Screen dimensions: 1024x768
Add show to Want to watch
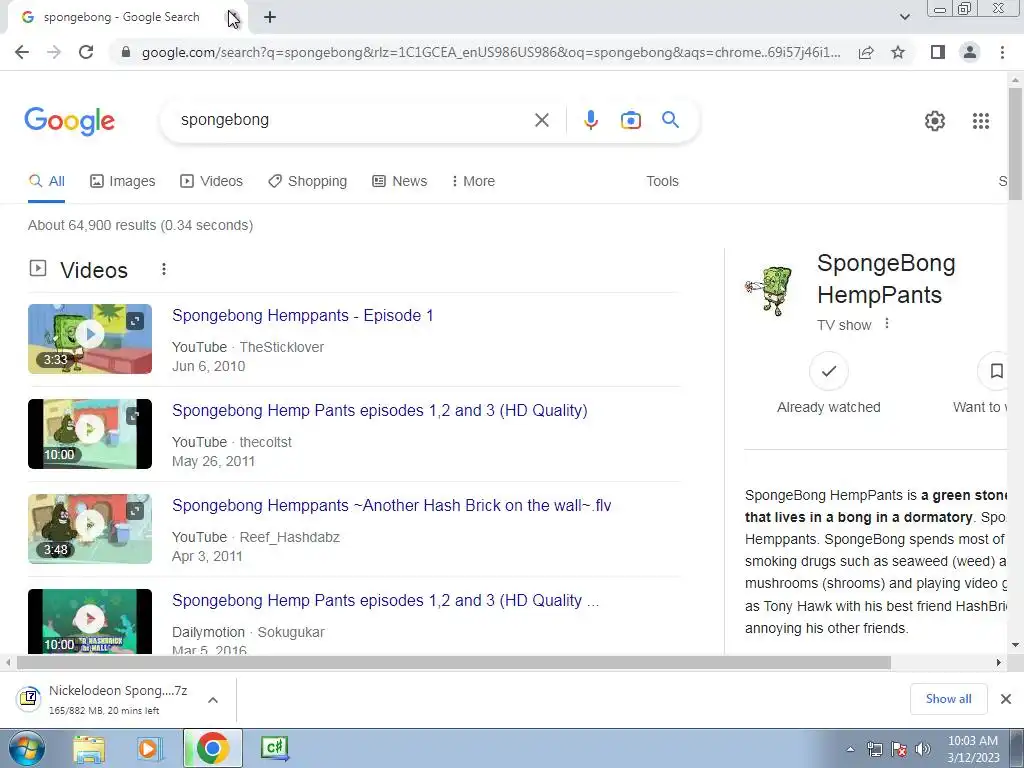(x=995, y=371)
